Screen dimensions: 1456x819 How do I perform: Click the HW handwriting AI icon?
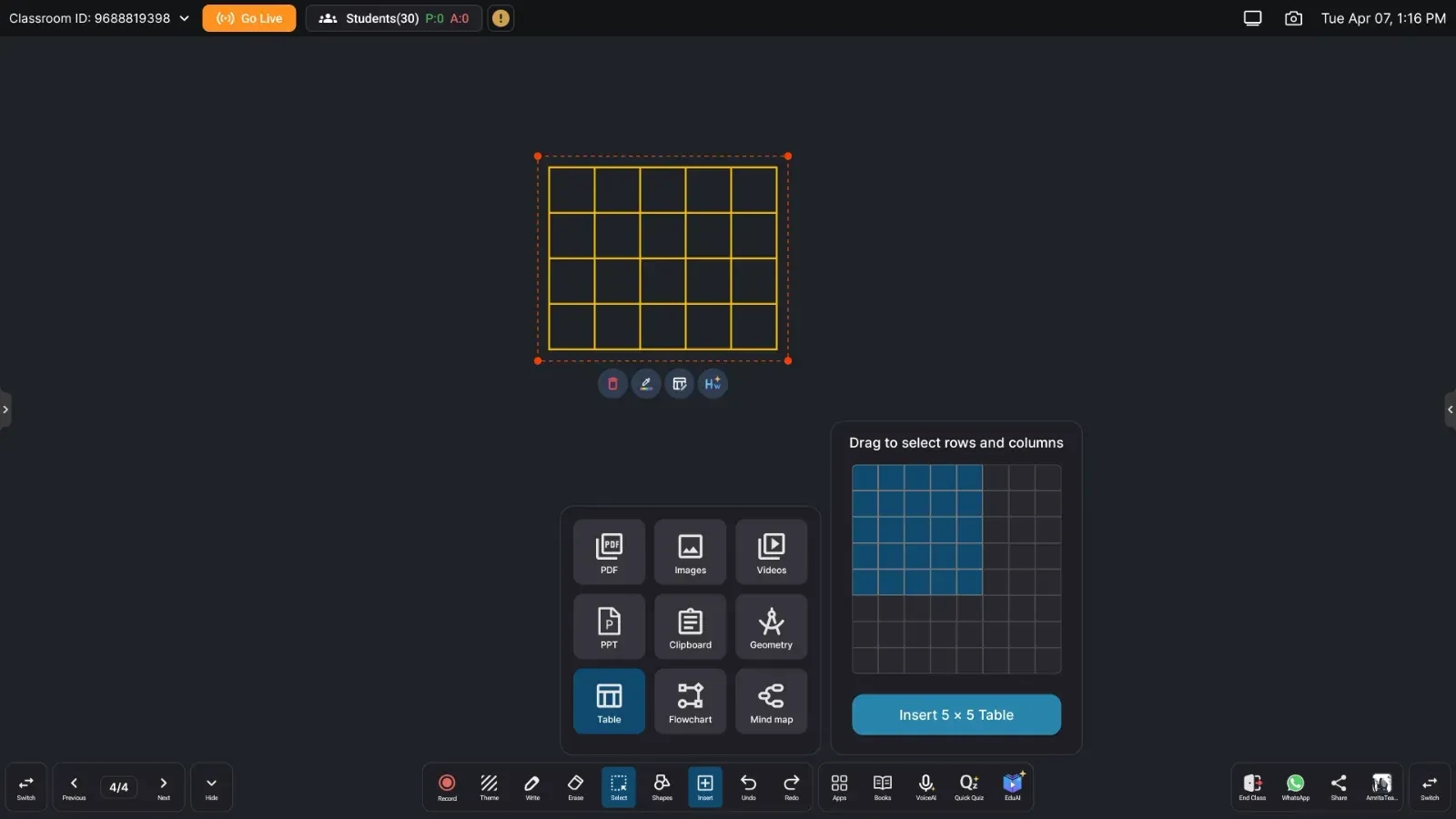(x=713, y=384)
